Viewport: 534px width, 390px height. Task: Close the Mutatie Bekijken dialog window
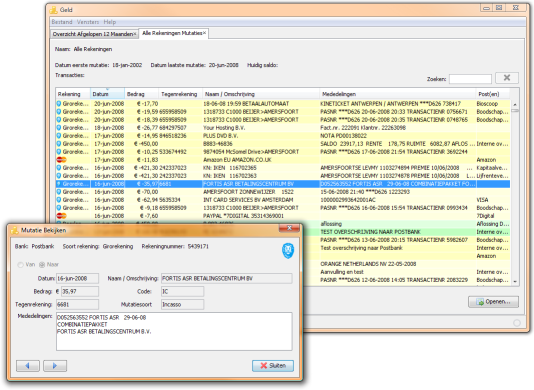point(289,228)
